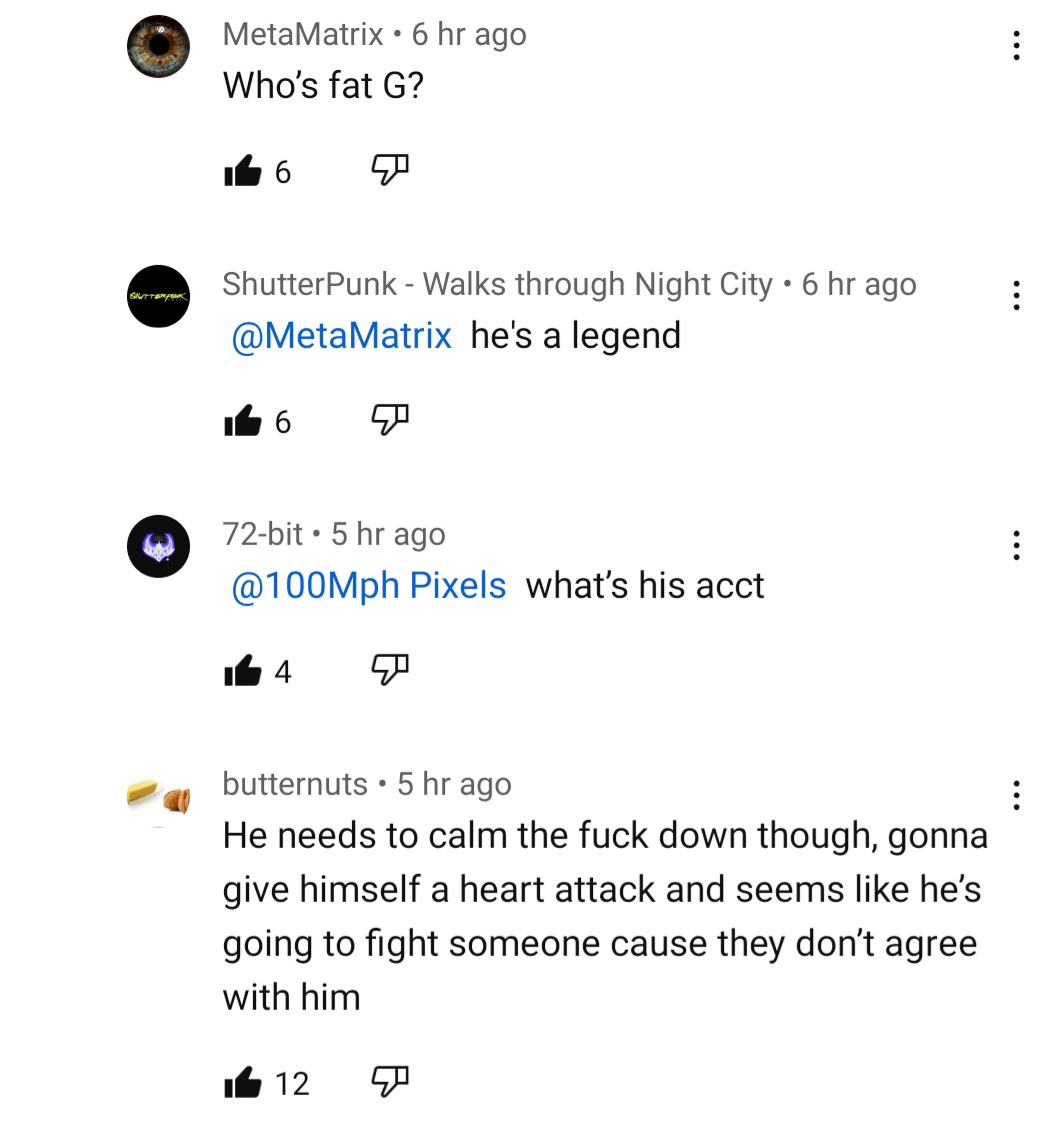Image resolution: width=1059 pixels, height=1139 pixels.
Task: Like 72-bit's "what's his acct" comment
Action: coord(243,671)
